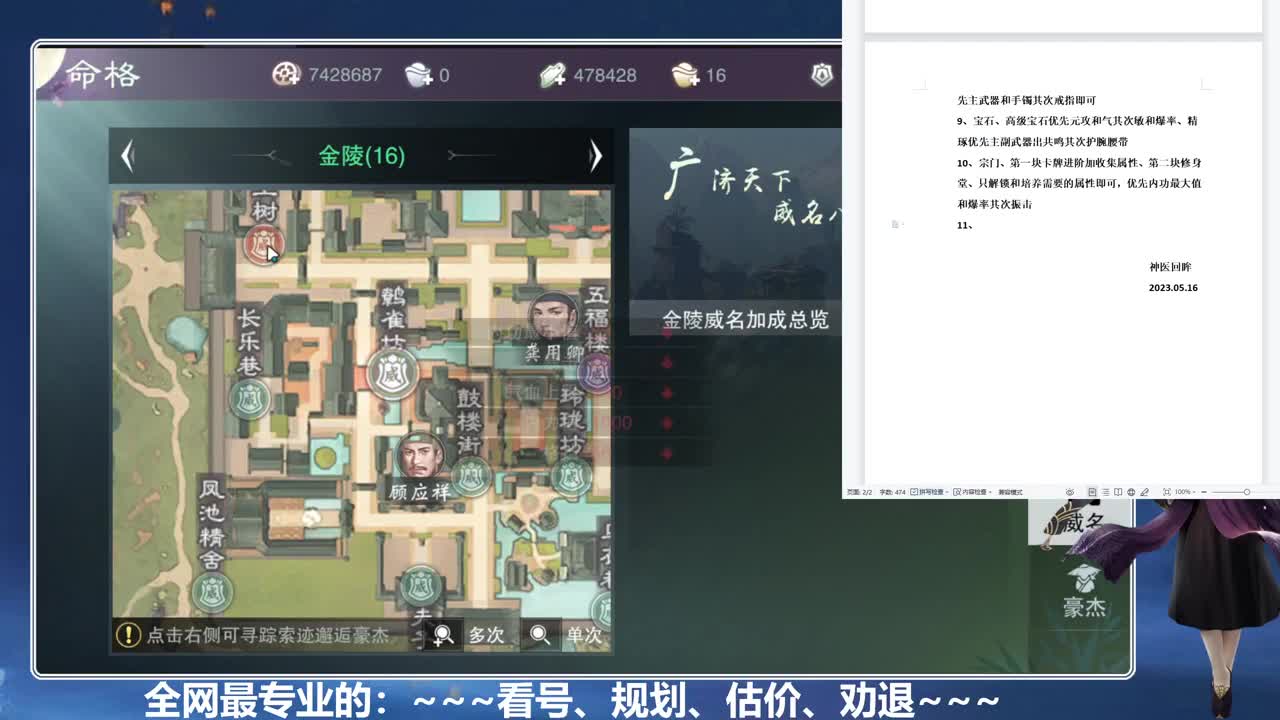Click the word count 474 in status bar

click(x=893, y=492)
